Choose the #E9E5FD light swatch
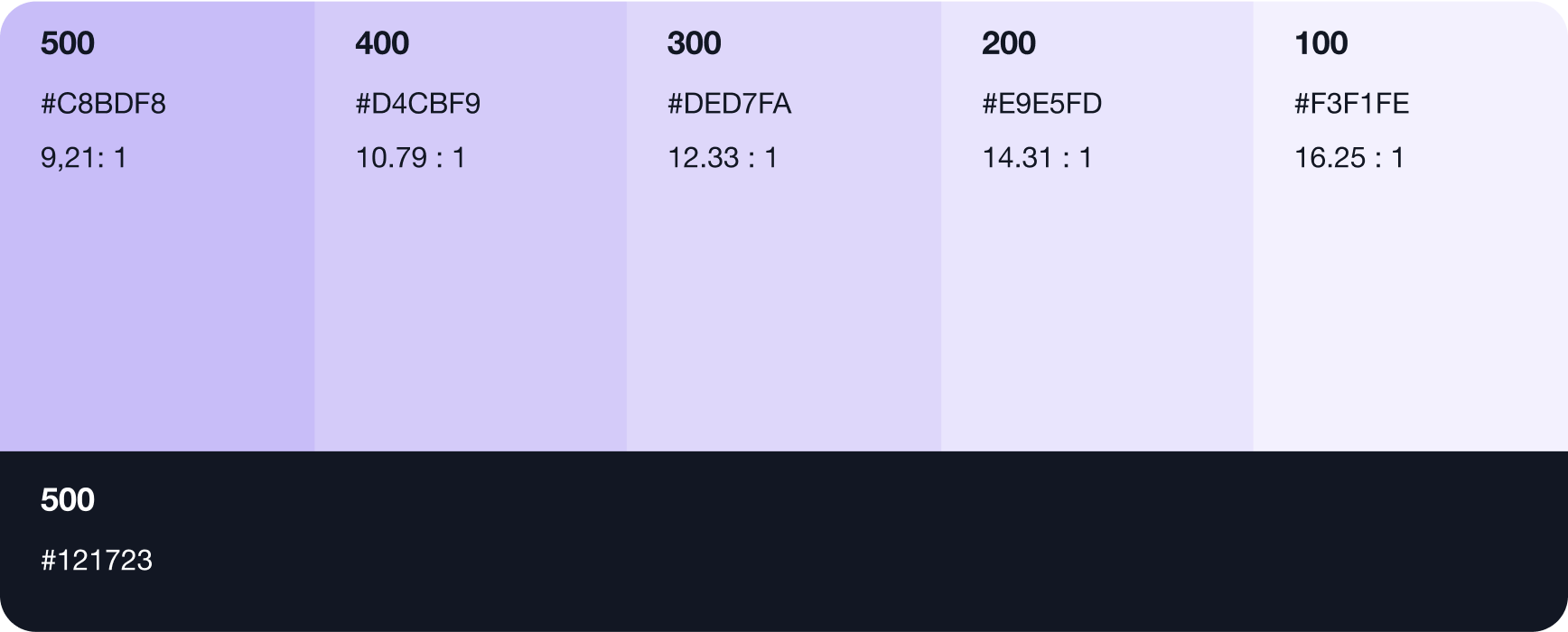The width and height of the screenshot is (1568, 632). [1097, 307]
